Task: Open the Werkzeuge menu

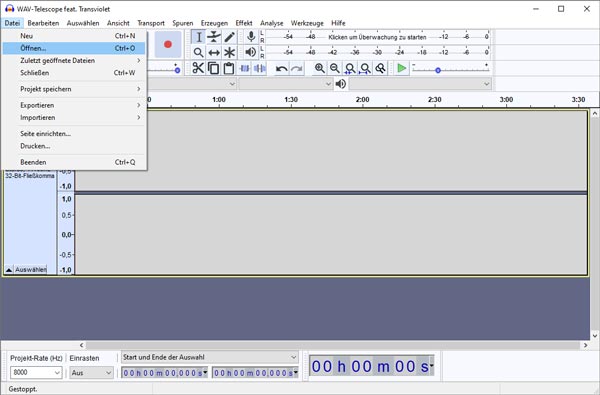Action: click(x=307, y=23)
